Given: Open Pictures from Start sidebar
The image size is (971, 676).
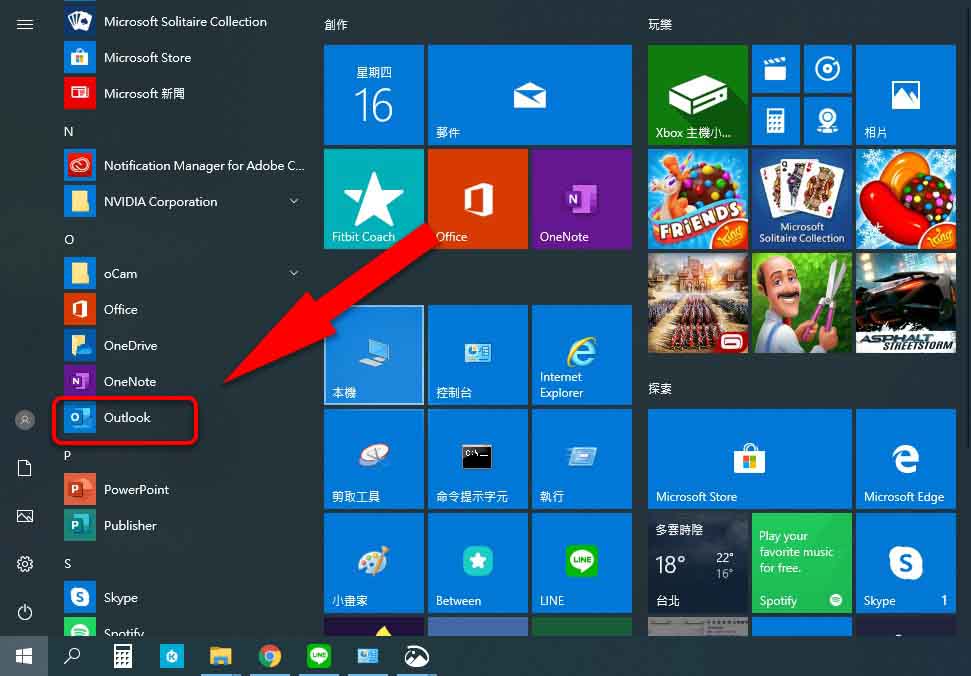Looking at the screenshot, I should (x=25, y=516).
